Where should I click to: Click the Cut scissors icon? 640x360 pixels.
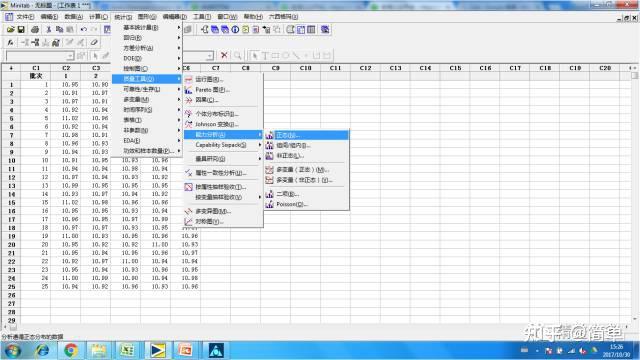(x=49, y=29)
